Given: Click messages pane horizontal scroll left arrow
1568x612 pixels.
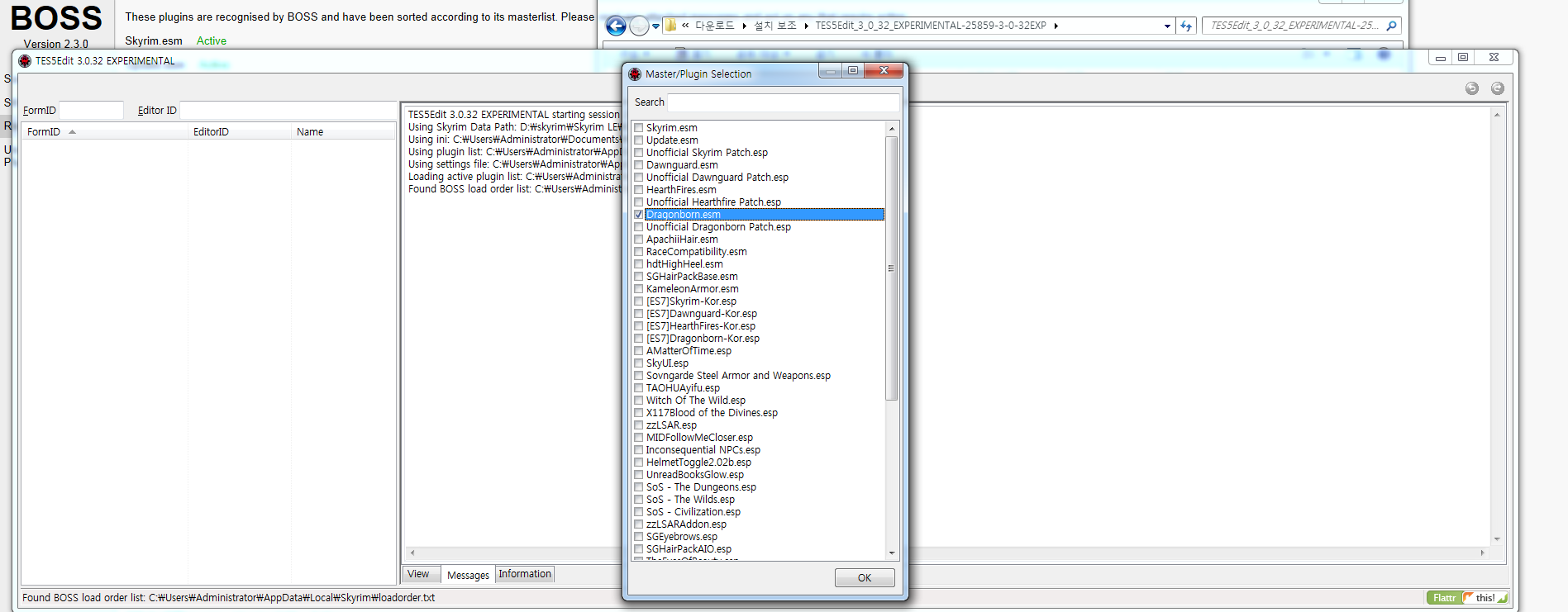Looking at the screenshot, I should pos(412,553).
